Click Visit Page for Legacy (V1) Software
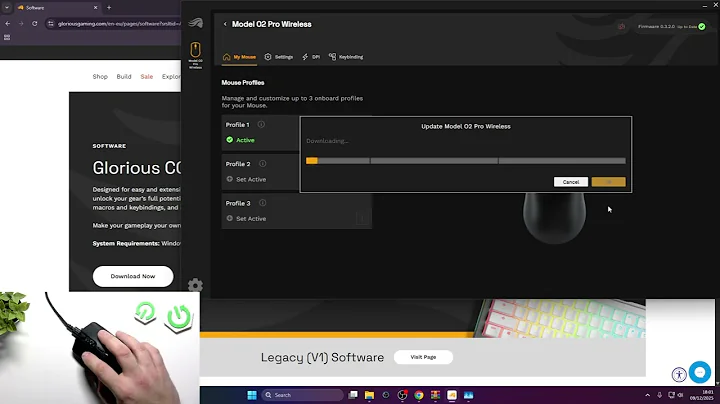The width and height of the screenshot is (720, 404). 423,357
